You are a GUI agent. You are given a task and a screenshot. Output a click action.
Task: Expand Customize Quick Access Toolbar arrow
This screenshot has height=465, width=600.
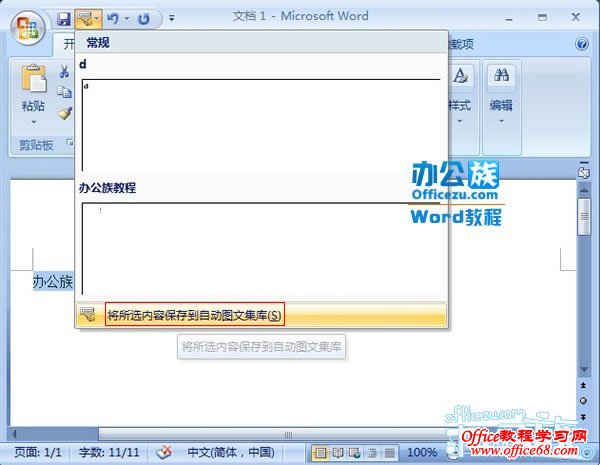[172, 18]
